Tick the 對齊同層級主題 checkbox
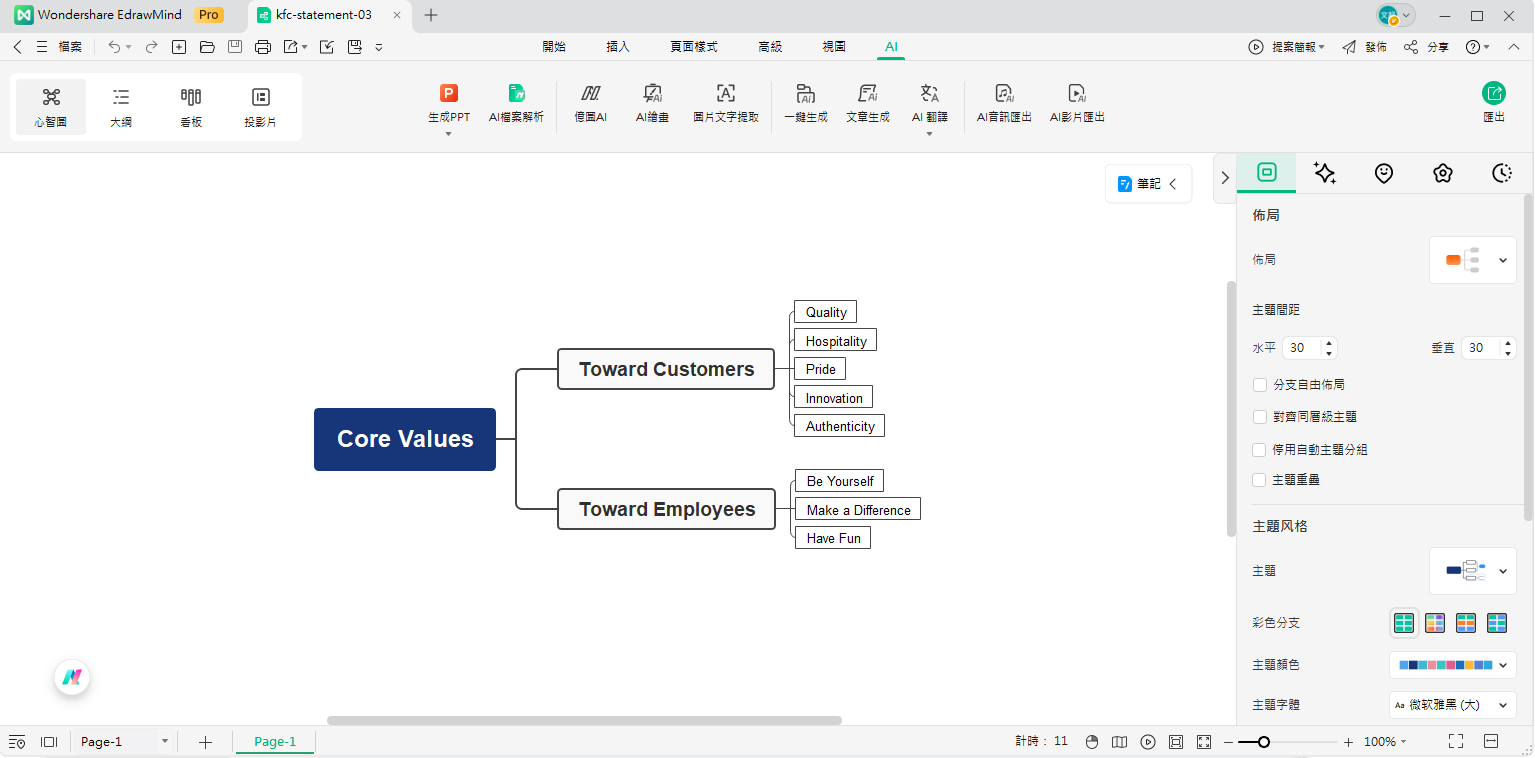 (x=1260, y=417)
